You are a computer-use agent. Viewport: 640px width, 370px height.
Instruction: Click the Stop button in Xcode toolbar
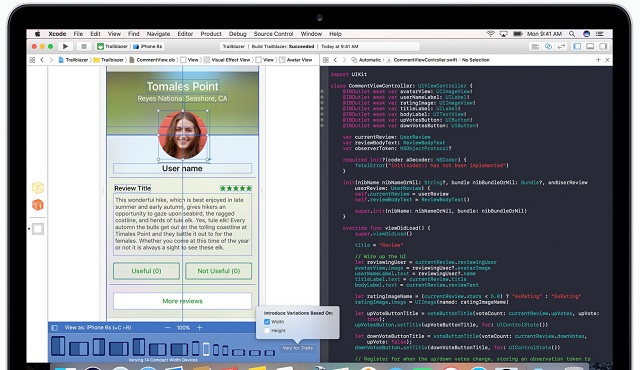tap(84, 47)
